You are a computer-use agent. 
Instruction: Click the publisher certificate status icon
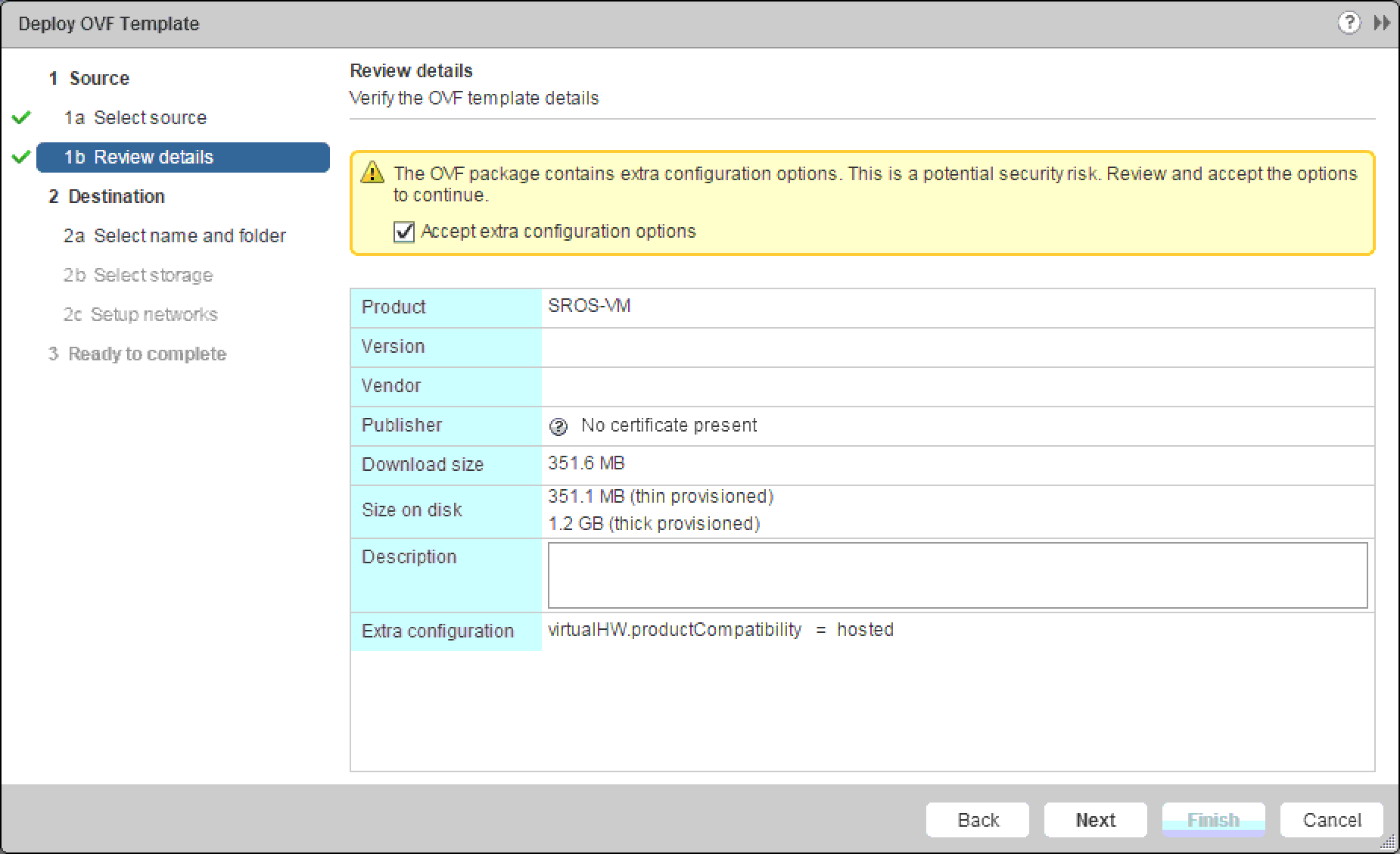(x=558, y=427)
